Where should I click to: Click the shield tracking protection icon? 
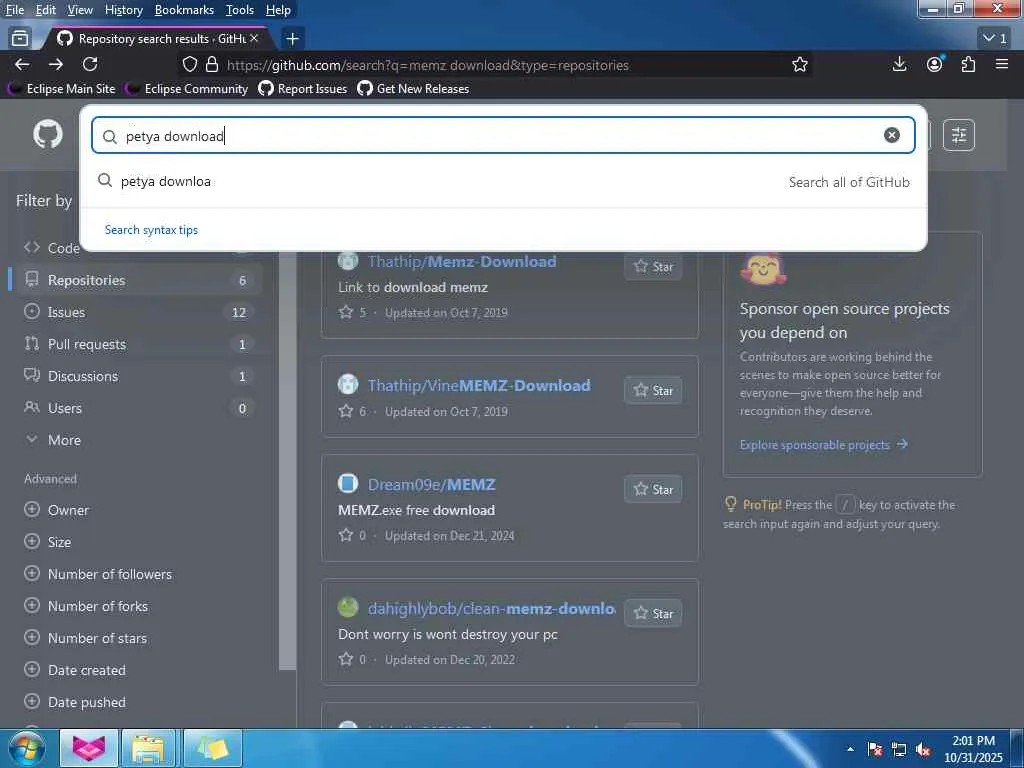[190, 64]
